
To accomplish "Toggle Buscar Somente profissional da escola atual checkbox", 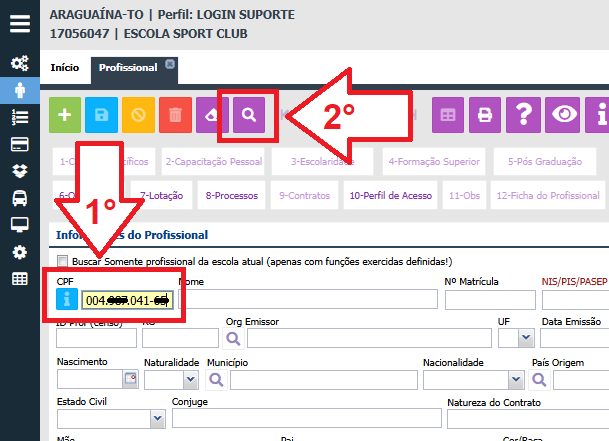I will pyautogui.click(x=62, y=261).
